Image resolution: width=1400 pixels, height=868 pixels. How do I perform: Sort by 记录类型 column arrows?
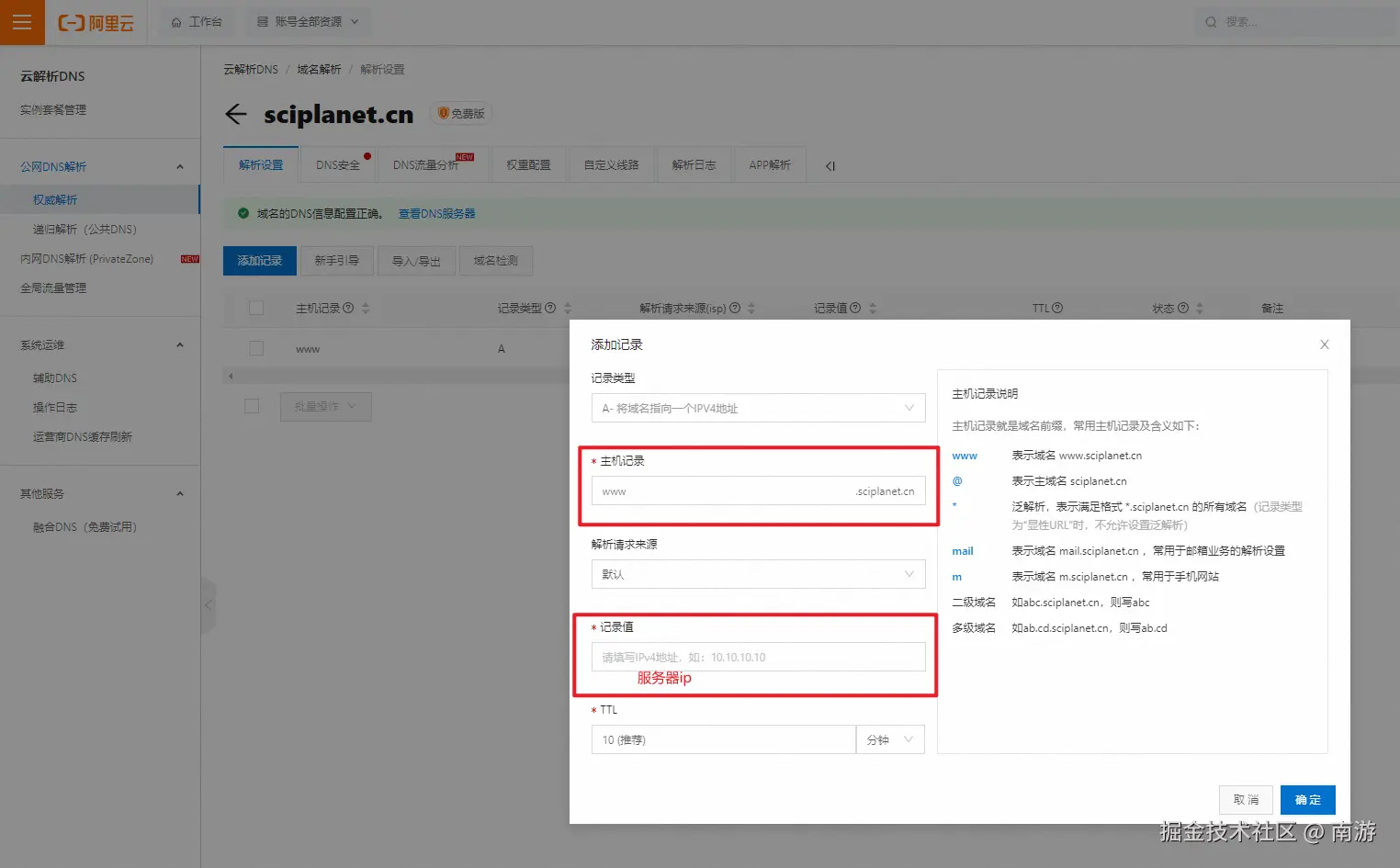pos(568,308)
